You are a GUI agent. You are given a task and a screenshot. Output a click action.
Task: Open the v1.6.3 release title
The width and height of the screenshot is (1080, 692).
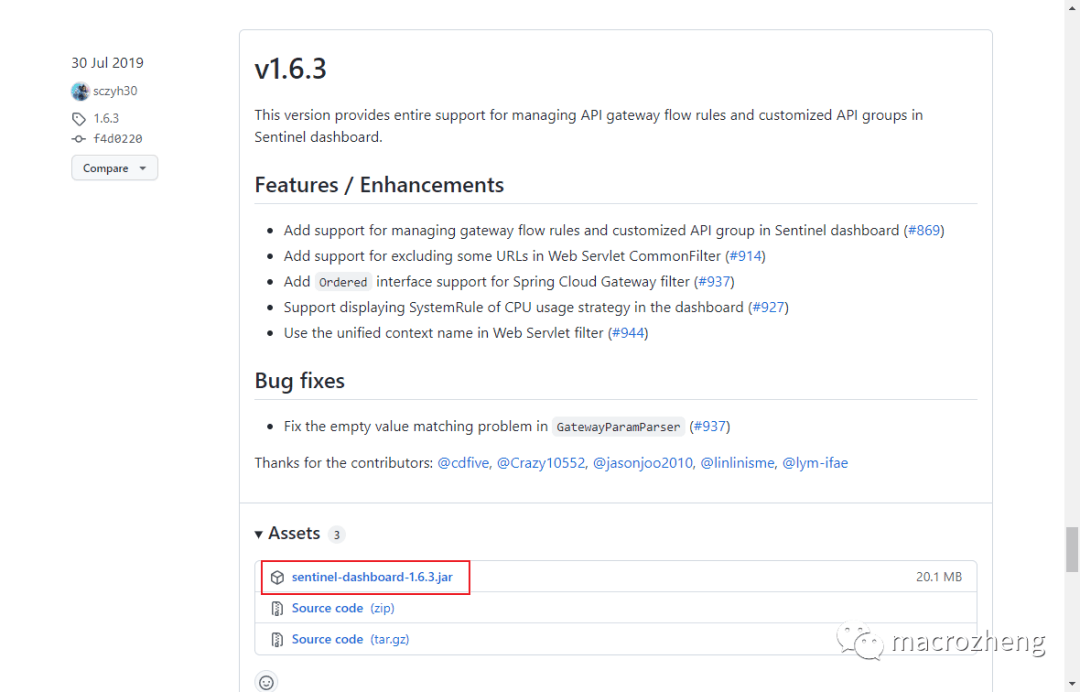point(291,69)
